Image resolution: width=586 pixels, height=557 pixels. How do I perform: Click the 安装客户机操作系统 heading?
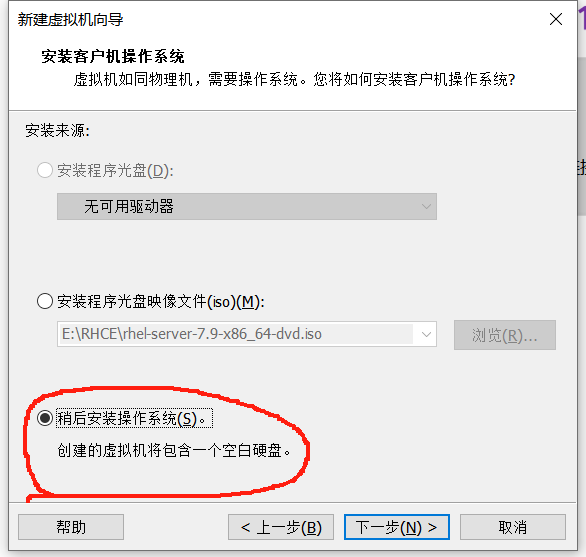point(112,56)
